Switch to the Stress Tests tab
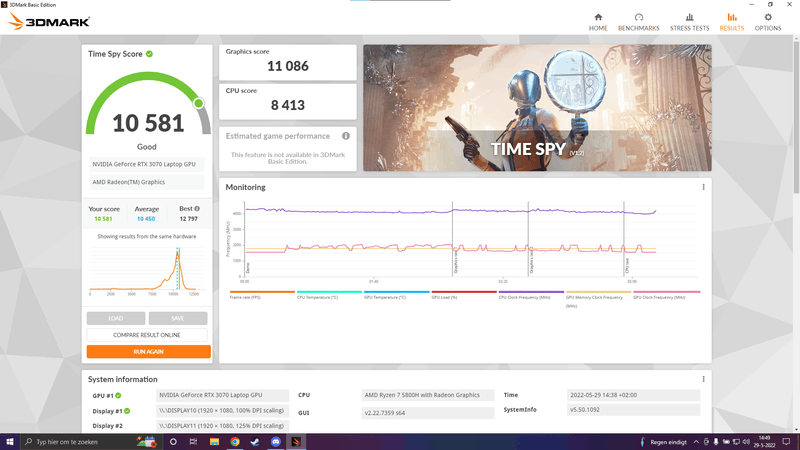This screenshot has width=800, height=450. [689, 22]
